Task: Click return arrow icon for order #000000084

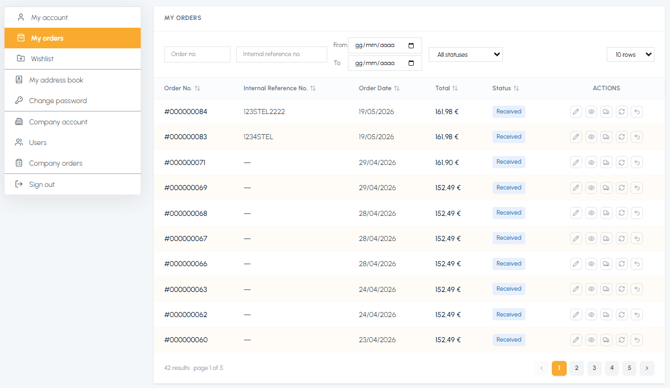Action: 637,112
